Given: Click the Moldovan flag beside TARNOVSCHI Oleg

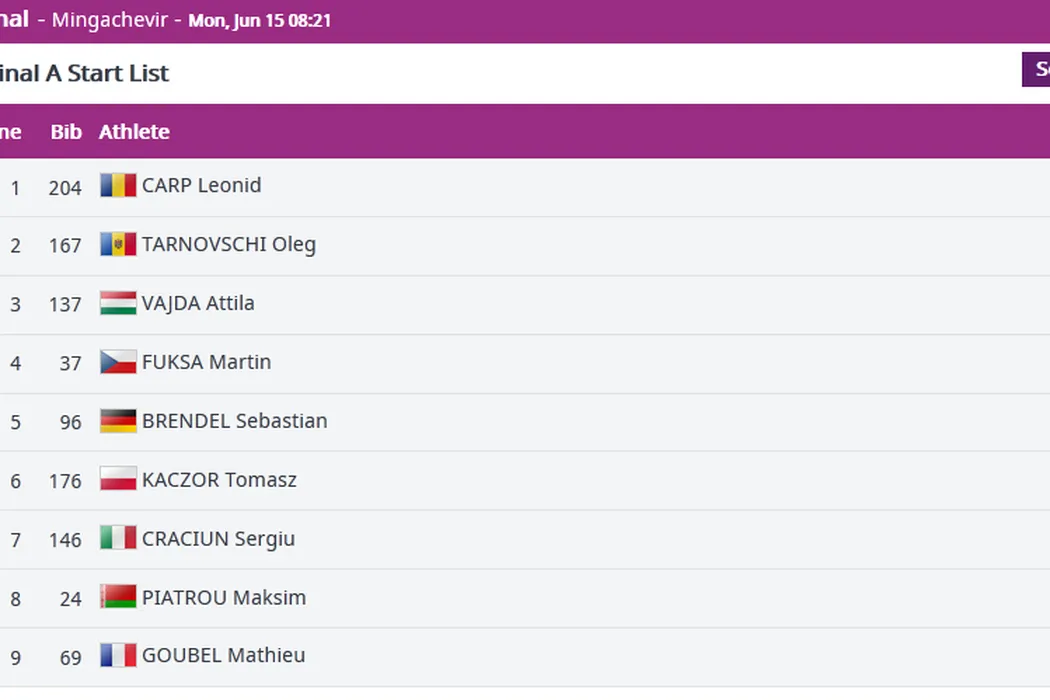Looking at the screenshot, I should coord(118,244).
